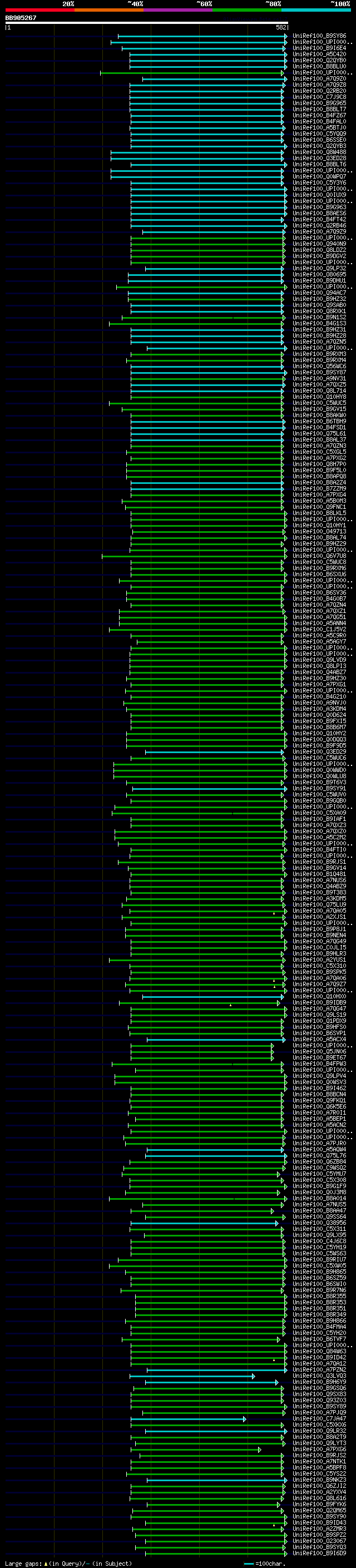This screenshot has height=1568, width=356.
Task: Select the UniRef100_Q3ED28 label
Action: (319, 159)
